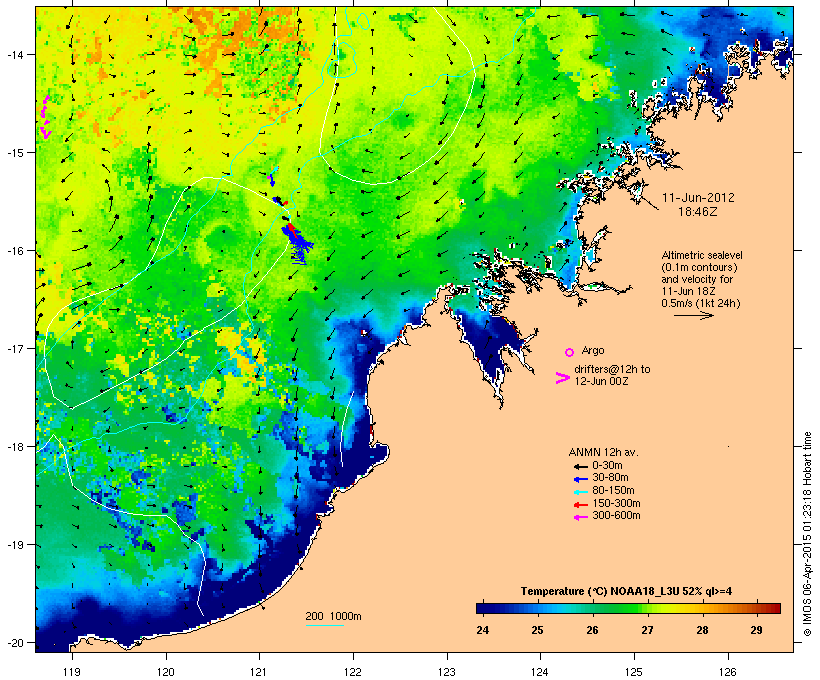Screen dimensions: 820x680
Task: Click the date label 11-Jun-2012
Action: 698,198
